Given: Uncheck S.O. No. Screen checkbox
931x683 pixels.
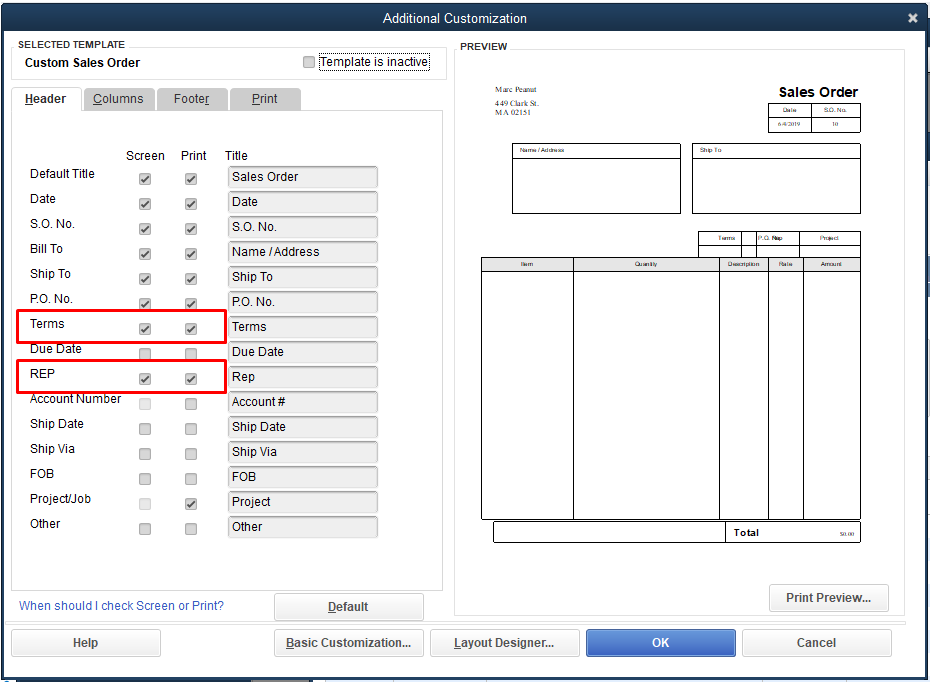Looking at the screenshot, I should click(145, 229).
